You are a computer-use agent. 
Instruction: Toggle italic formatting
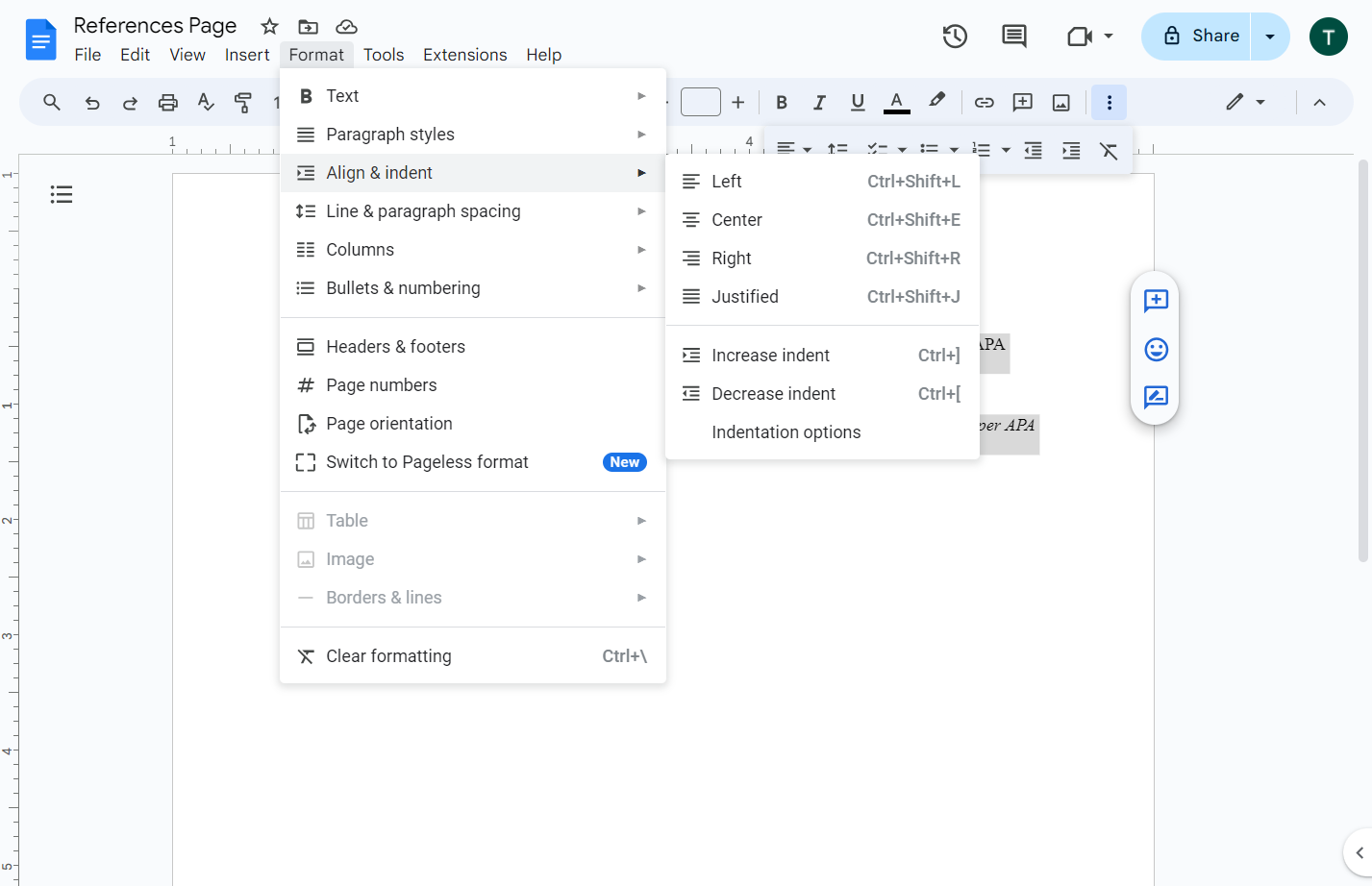(x=819, y=102)
